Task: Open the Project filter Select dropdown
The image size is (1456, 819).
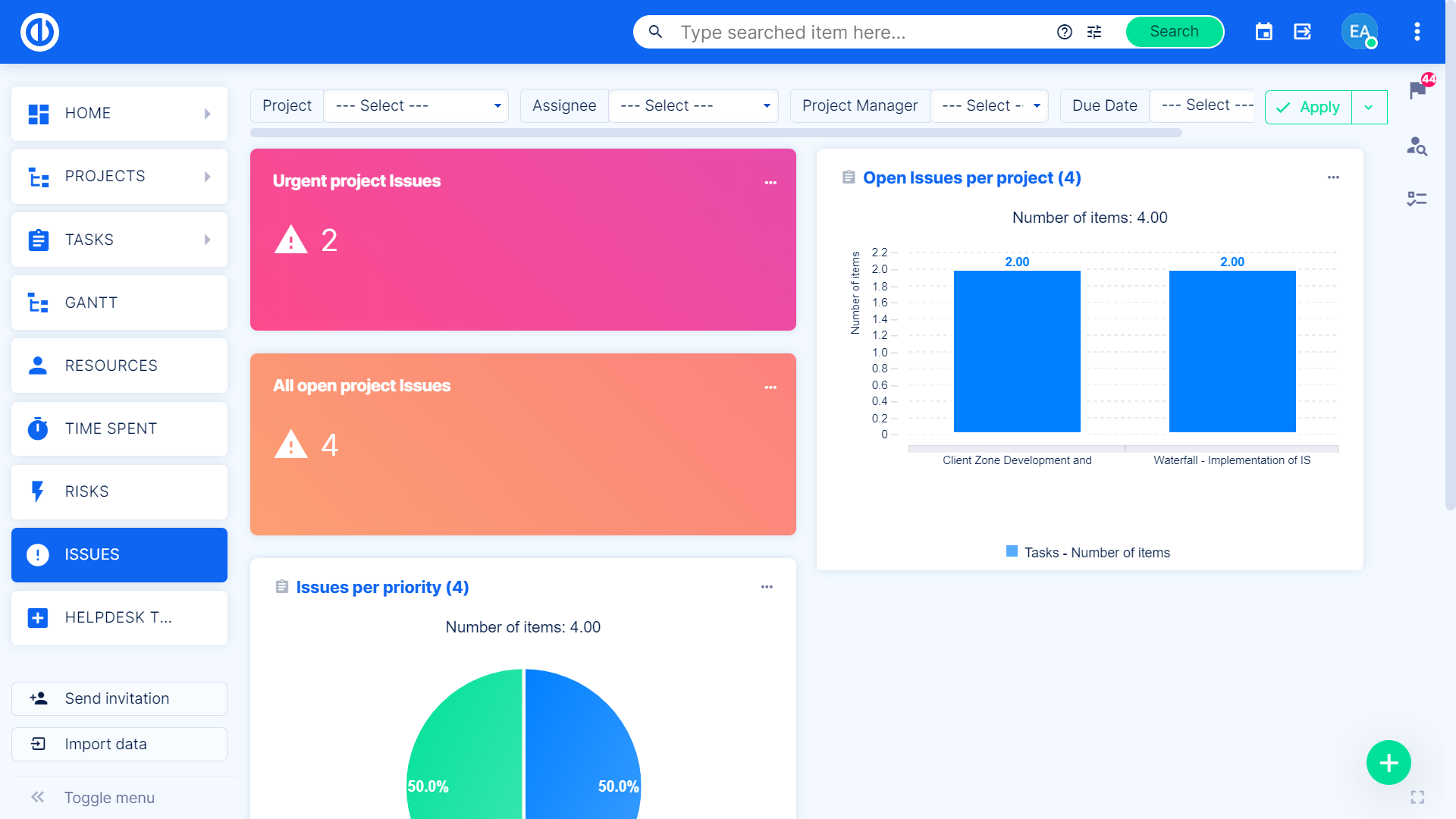Action: tap(416, 106)
